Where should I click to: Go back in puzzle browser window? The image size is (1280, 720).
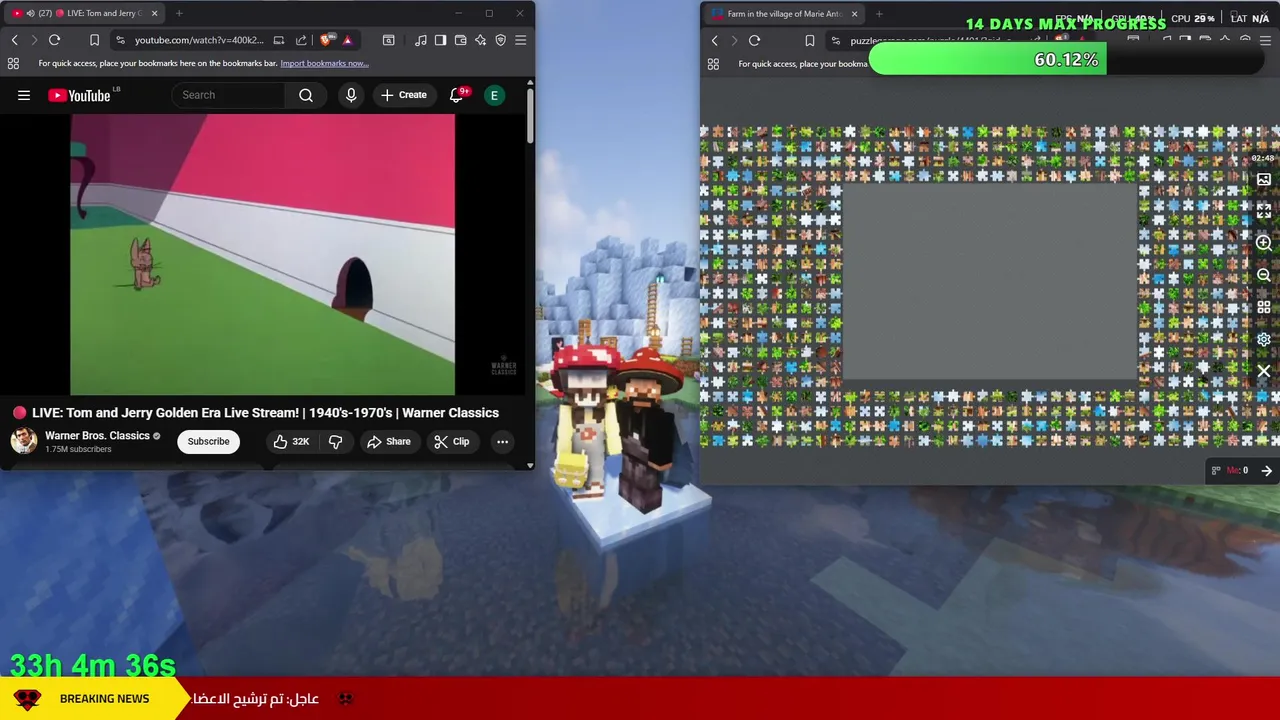pos(714,40)
